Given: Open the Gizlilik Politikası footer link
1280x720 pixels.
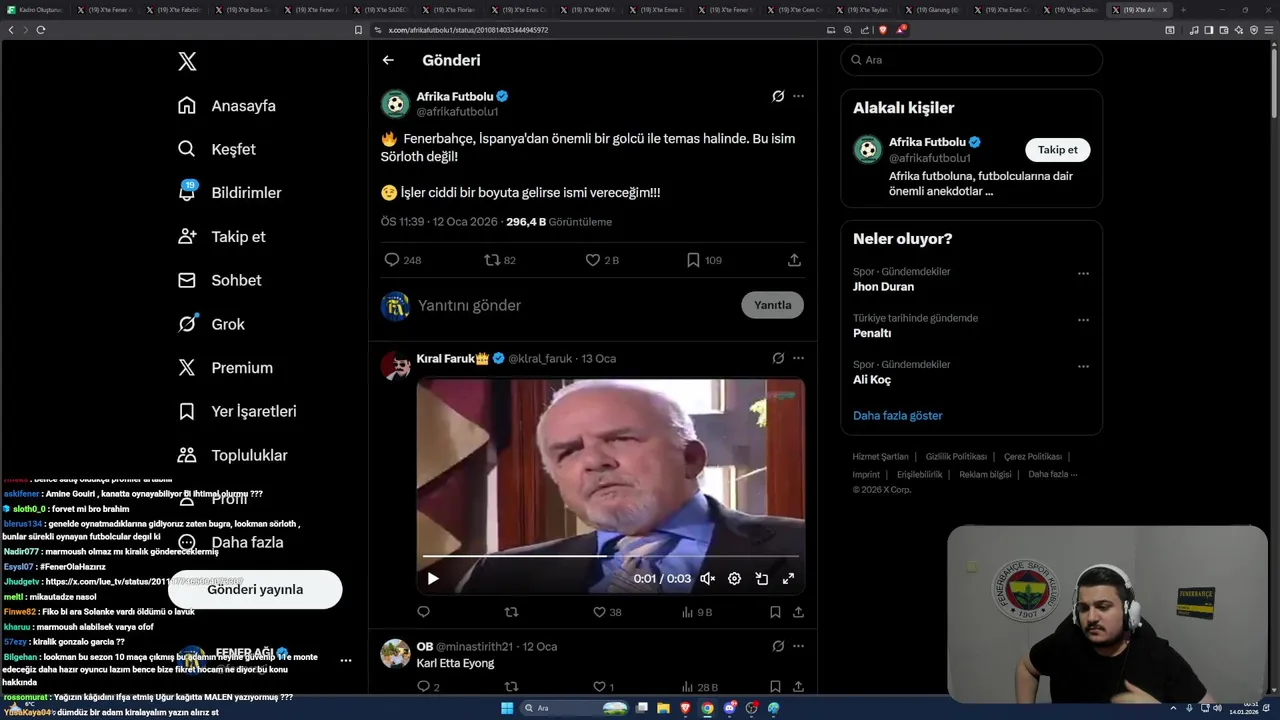Looking at the screenshot, I should [956, 456].
